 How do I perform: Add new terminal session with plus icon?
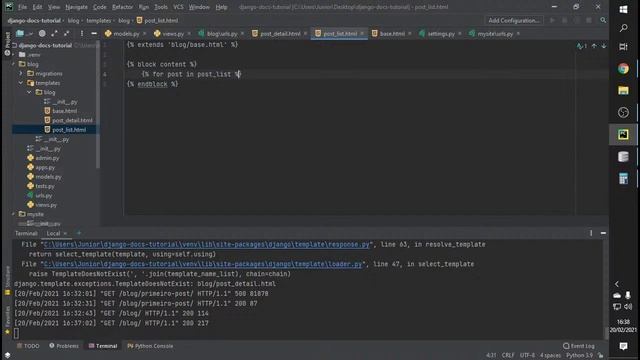[x=79, y=233]
